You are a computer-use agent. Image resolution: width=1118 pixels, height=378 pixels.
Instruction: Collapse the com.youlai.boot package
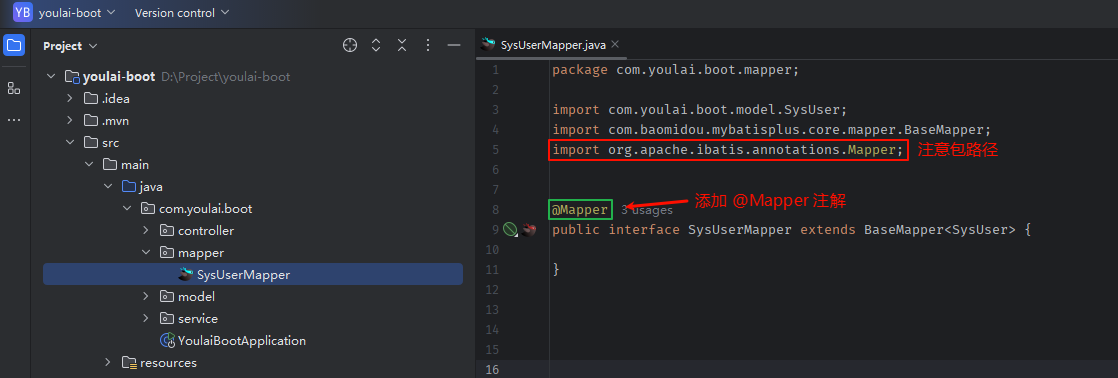(127, 209)
